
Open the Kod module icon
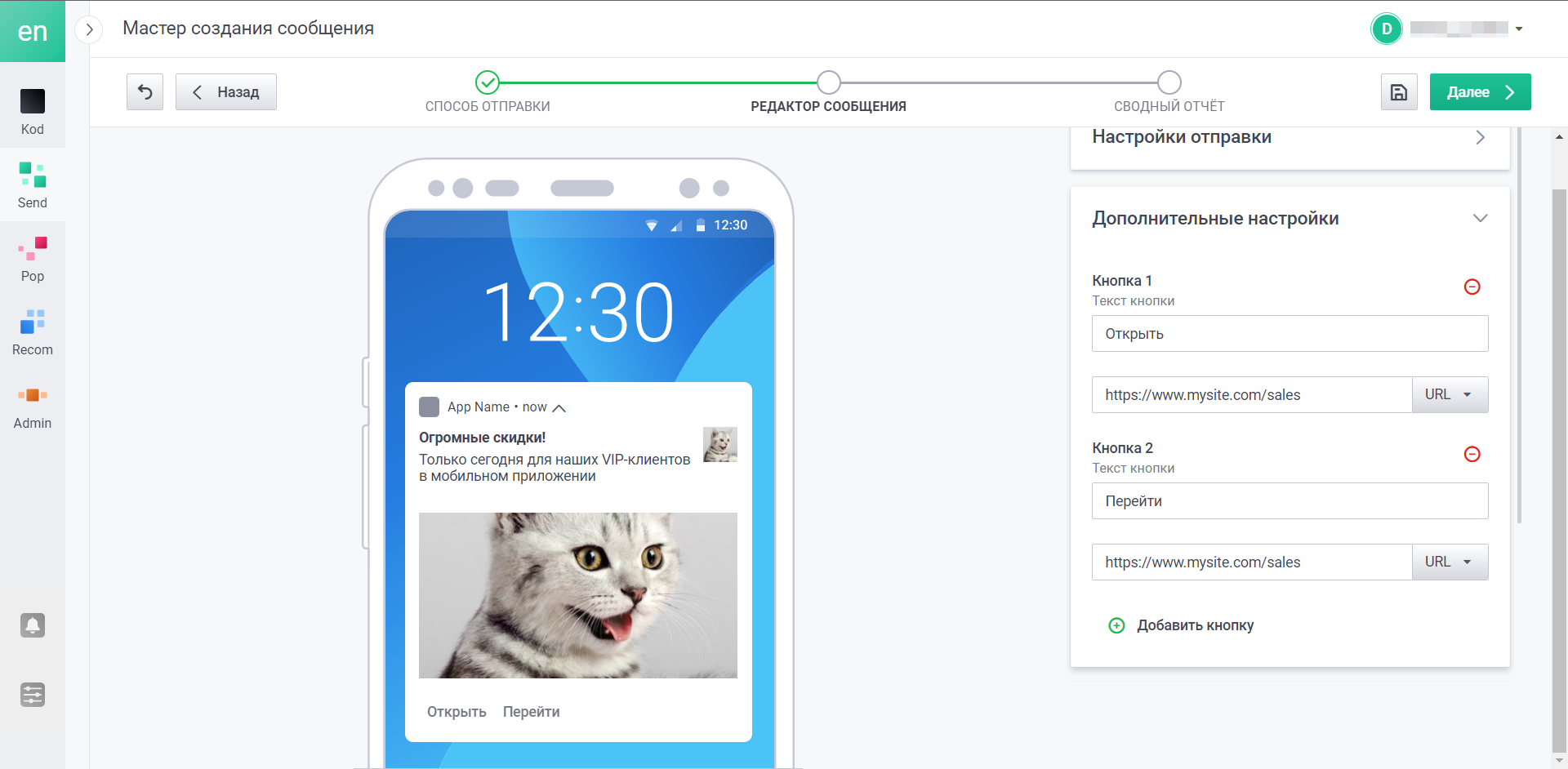coord(33,101)
